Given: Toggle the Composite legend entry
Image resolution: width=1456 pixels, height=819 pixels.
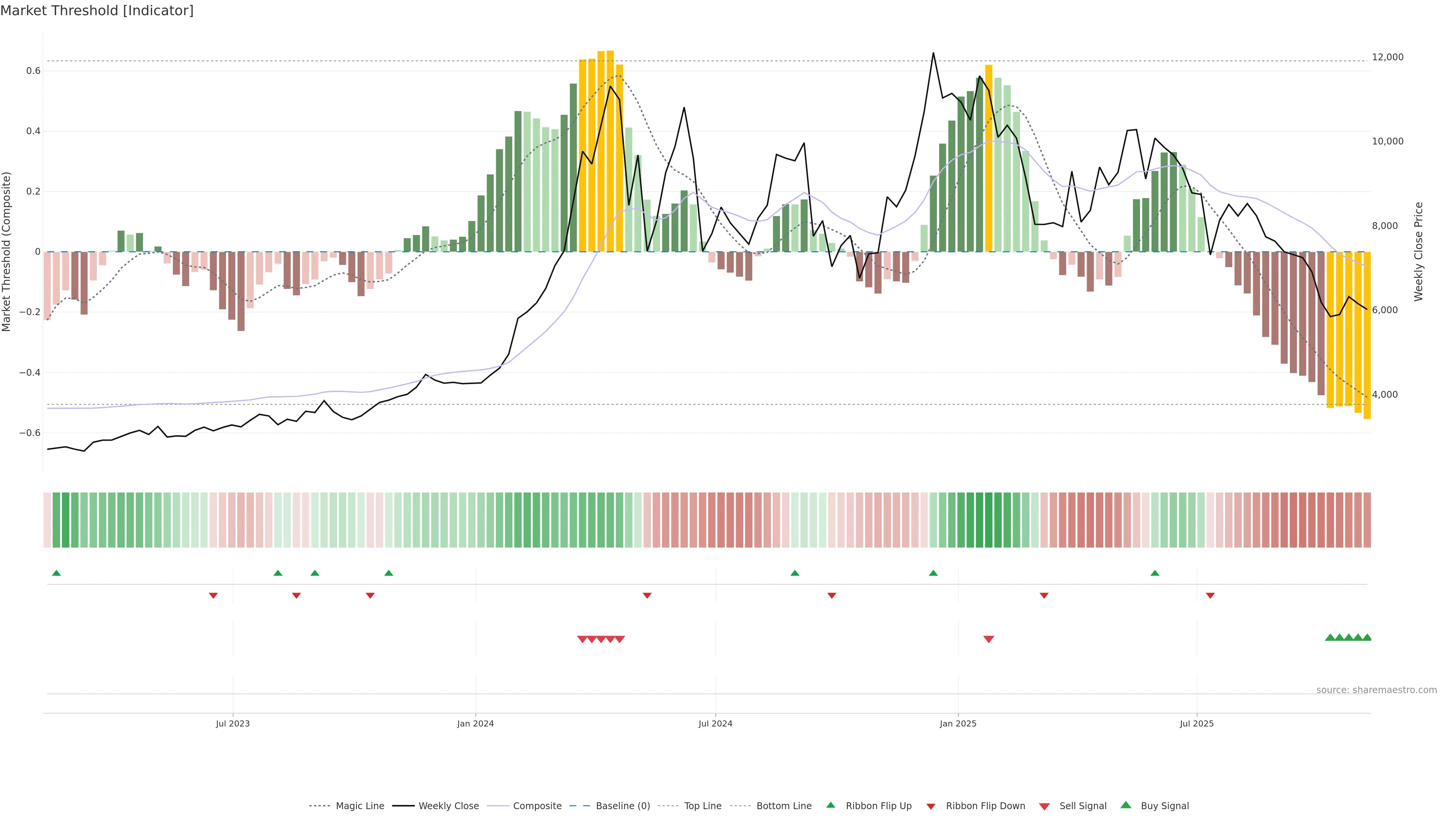Looking at the screenshot, I should pos(537,806).
